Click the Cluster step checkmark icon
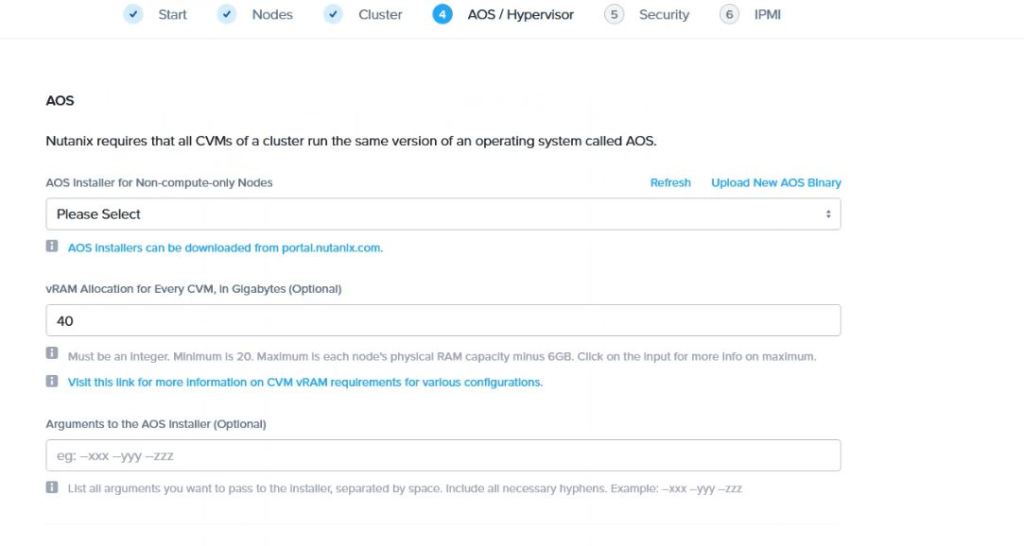Image resolution: width=1024 pixels, height=546 pixels. pos(333,15)
